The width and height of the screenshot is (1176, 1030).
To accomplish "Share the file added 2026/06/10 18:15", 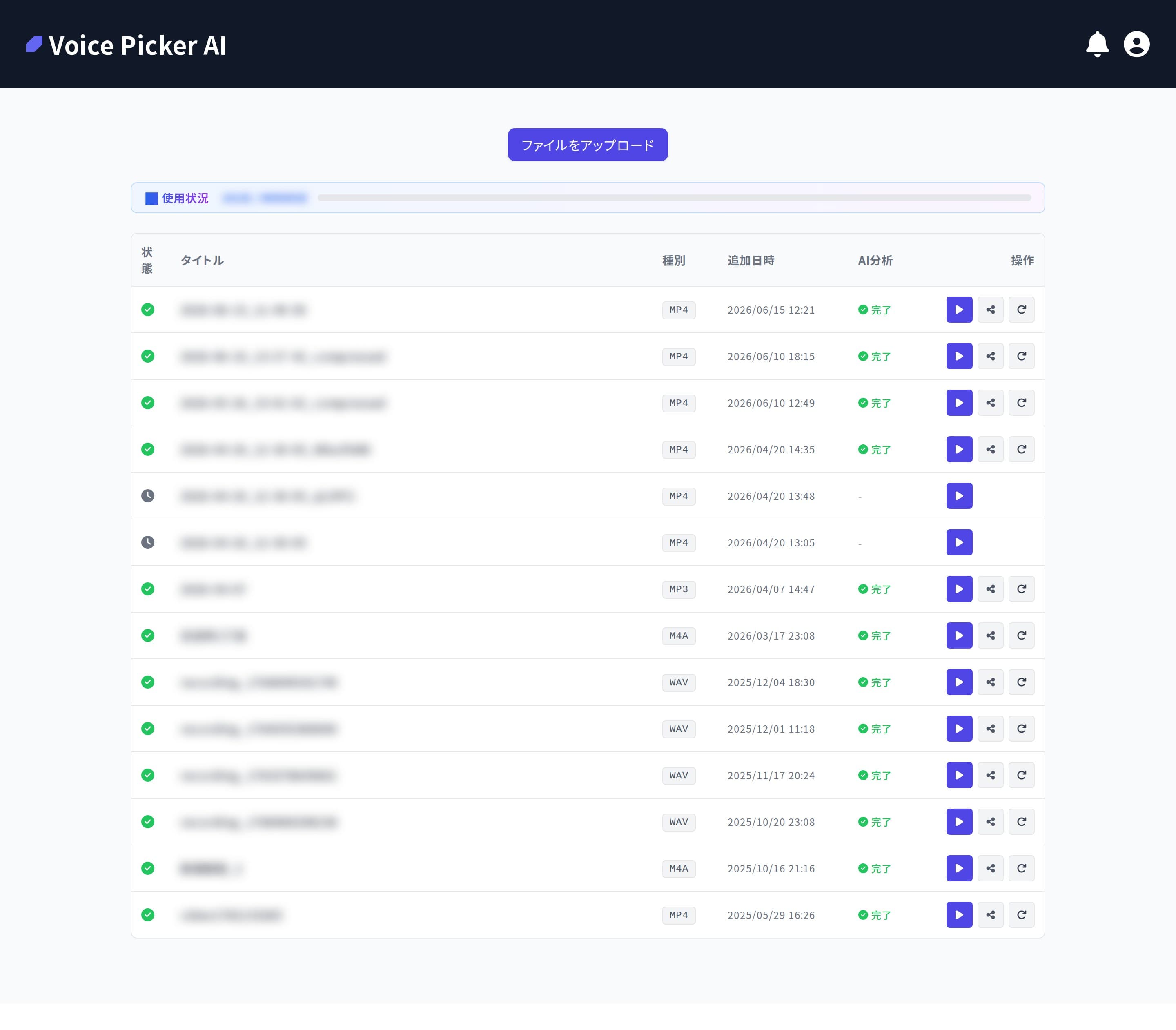I will (990, 357).
